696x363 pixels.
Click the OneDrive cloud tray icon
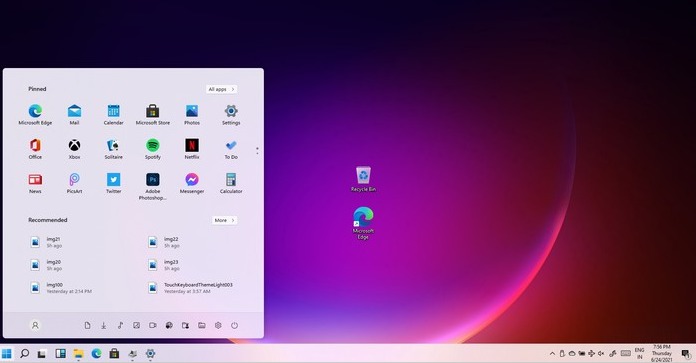coord(572,354)
